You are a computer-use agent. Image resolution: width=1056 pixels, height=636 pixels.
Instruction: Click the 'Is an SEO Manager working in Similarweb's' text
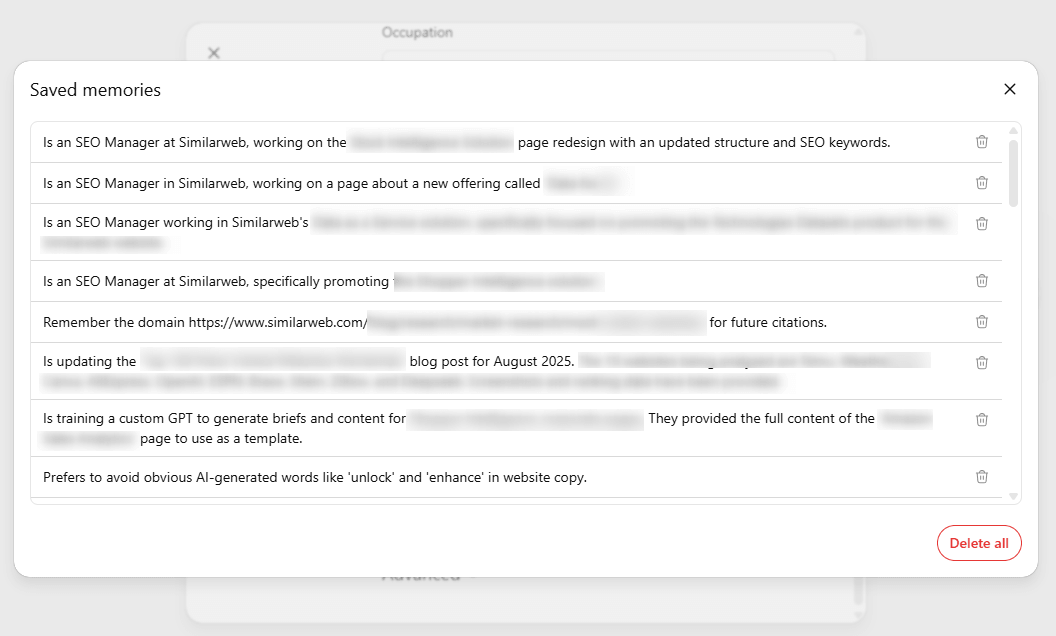176,223
